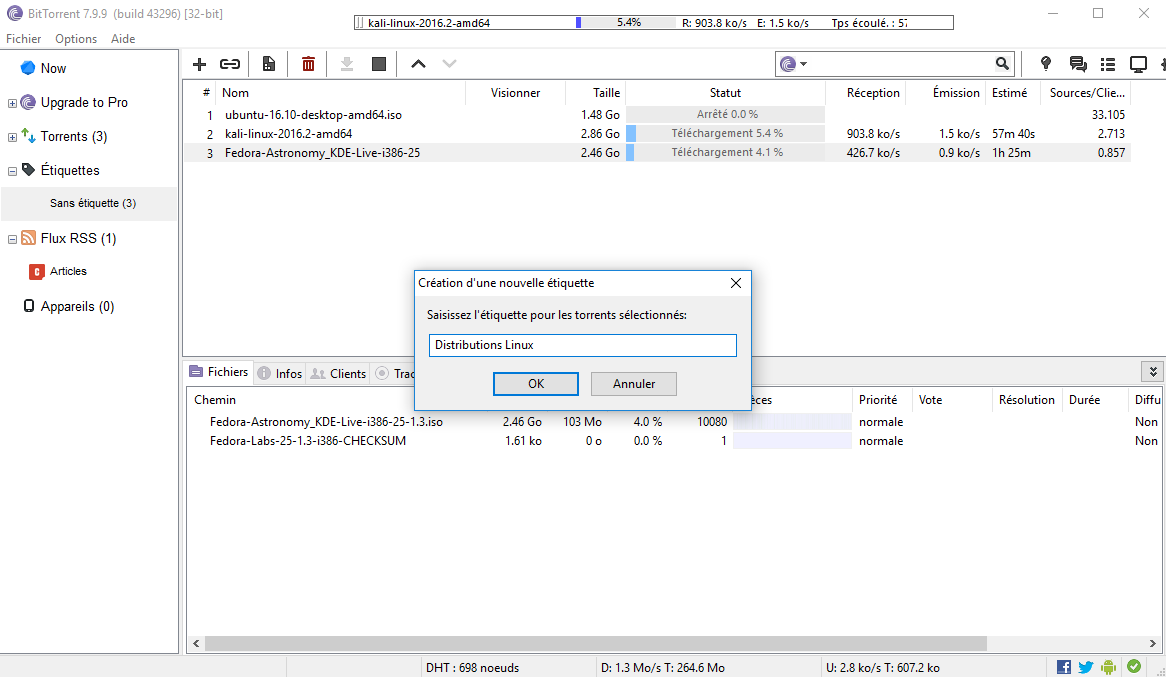
Task: Select Torrents (3) in sidebar
Action: [x=74, y=137]
